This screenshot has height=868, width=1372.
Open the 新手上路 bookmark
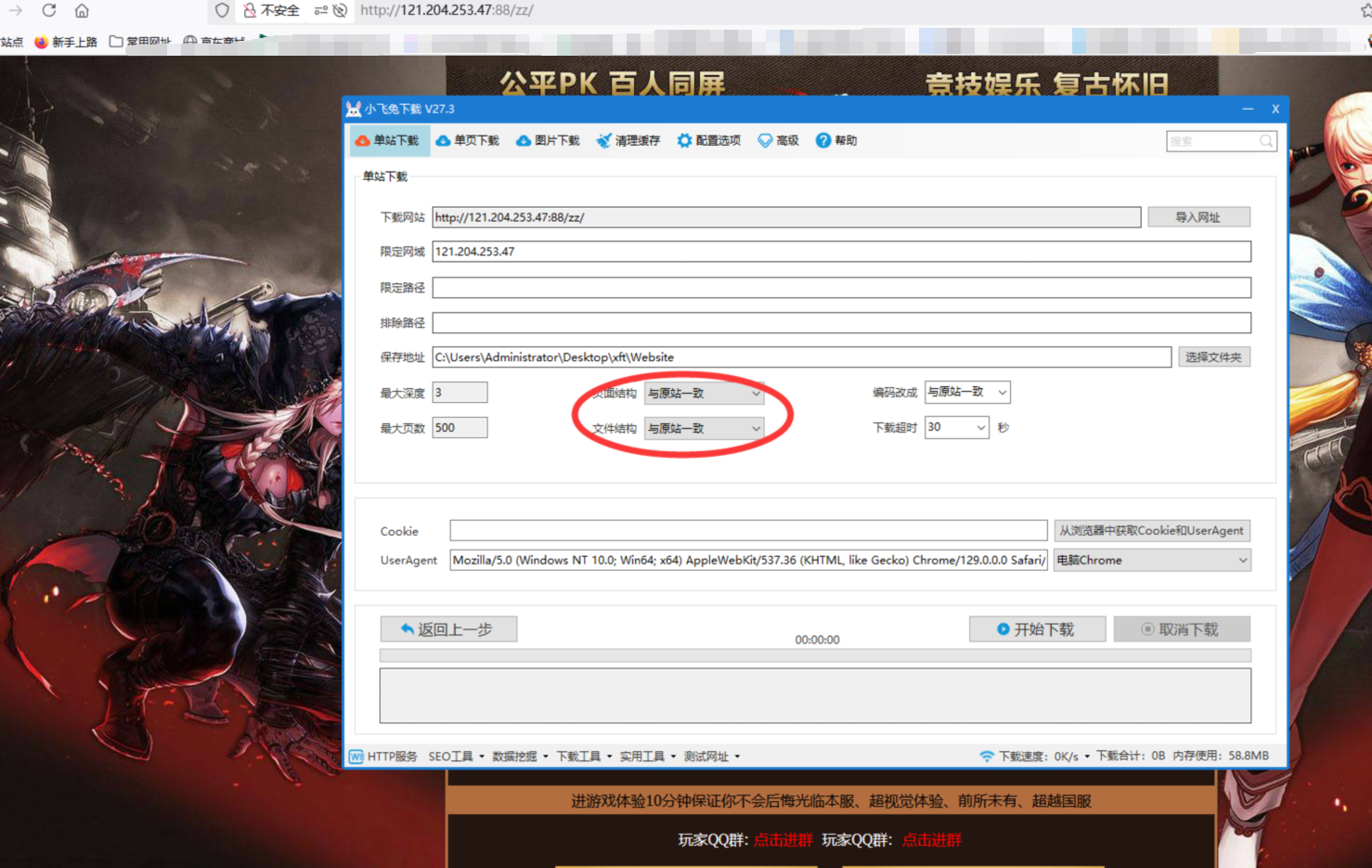pyautogui.click(x=66, y=42)
